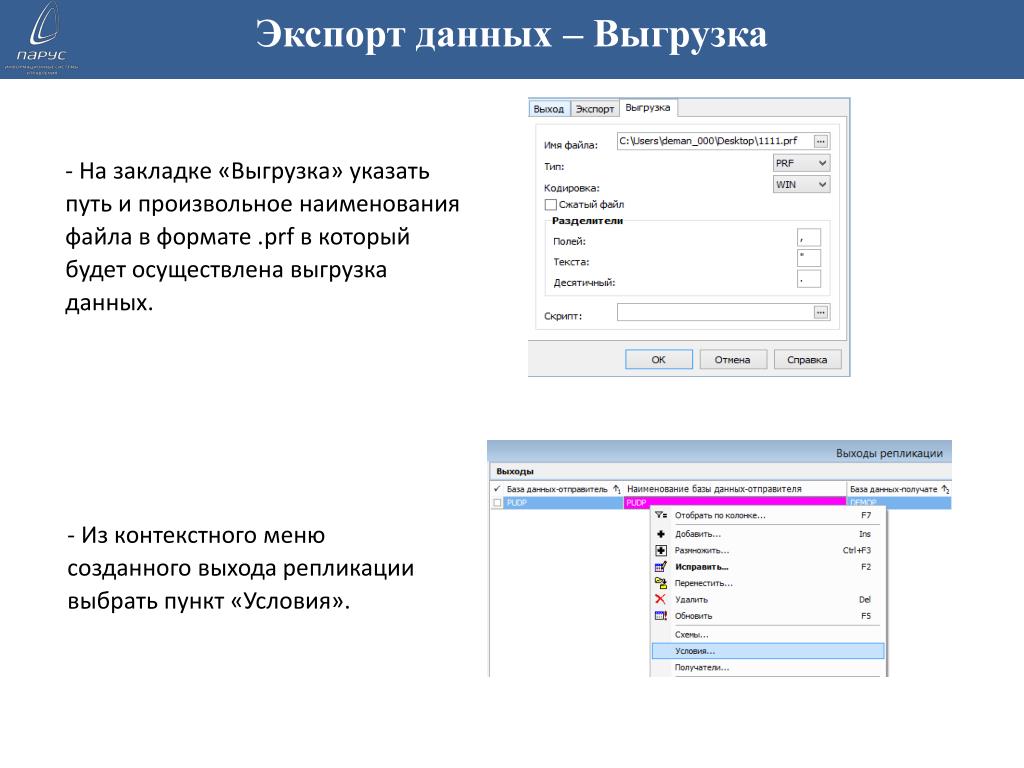Choose Условия in the context menu
Image resolution: width=1024 pixels, height=768 pixels.
tap(768, 651)
